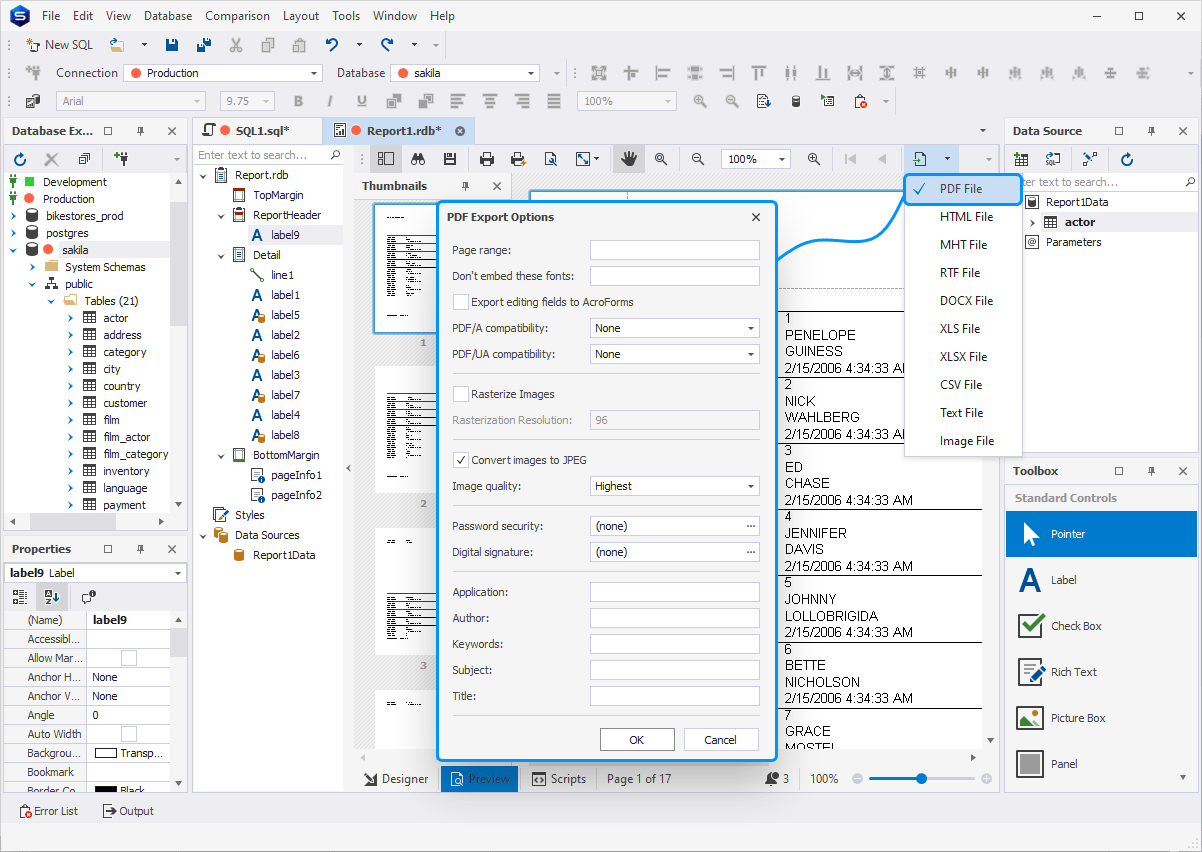Image resolution: width=1202 pixels, height=852 pixels.
Task: Click the Print icon in the preview toolbar
Action: coord(487,158)
